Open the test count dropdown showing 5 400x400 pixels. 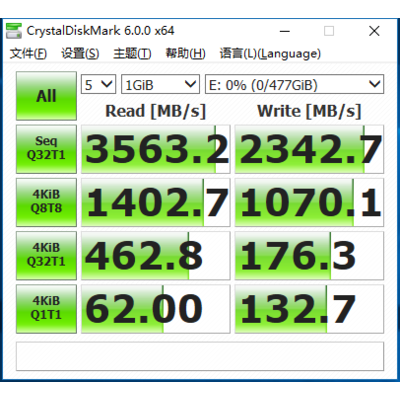[x=98, y=84]
